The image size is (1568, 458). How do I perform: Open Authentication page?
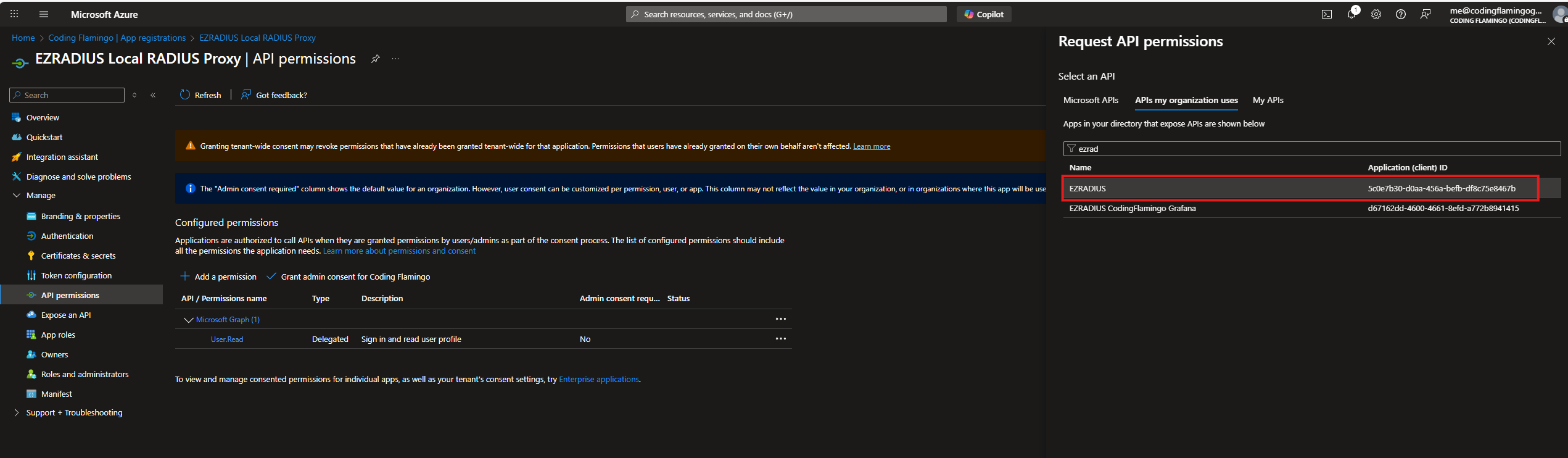pyautogui.click(x=67, y=236)
